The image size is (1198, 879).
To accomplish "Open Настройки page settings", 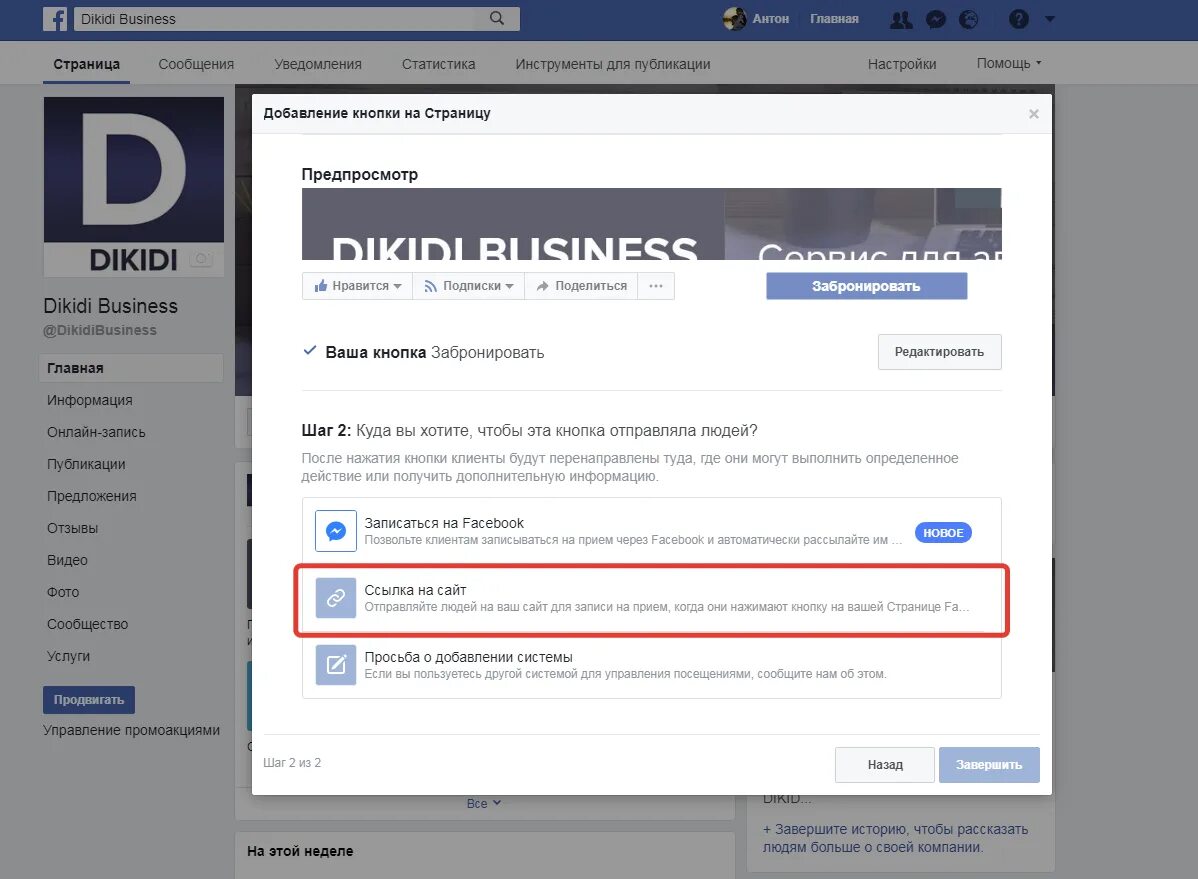I will (x=902, y=64).
